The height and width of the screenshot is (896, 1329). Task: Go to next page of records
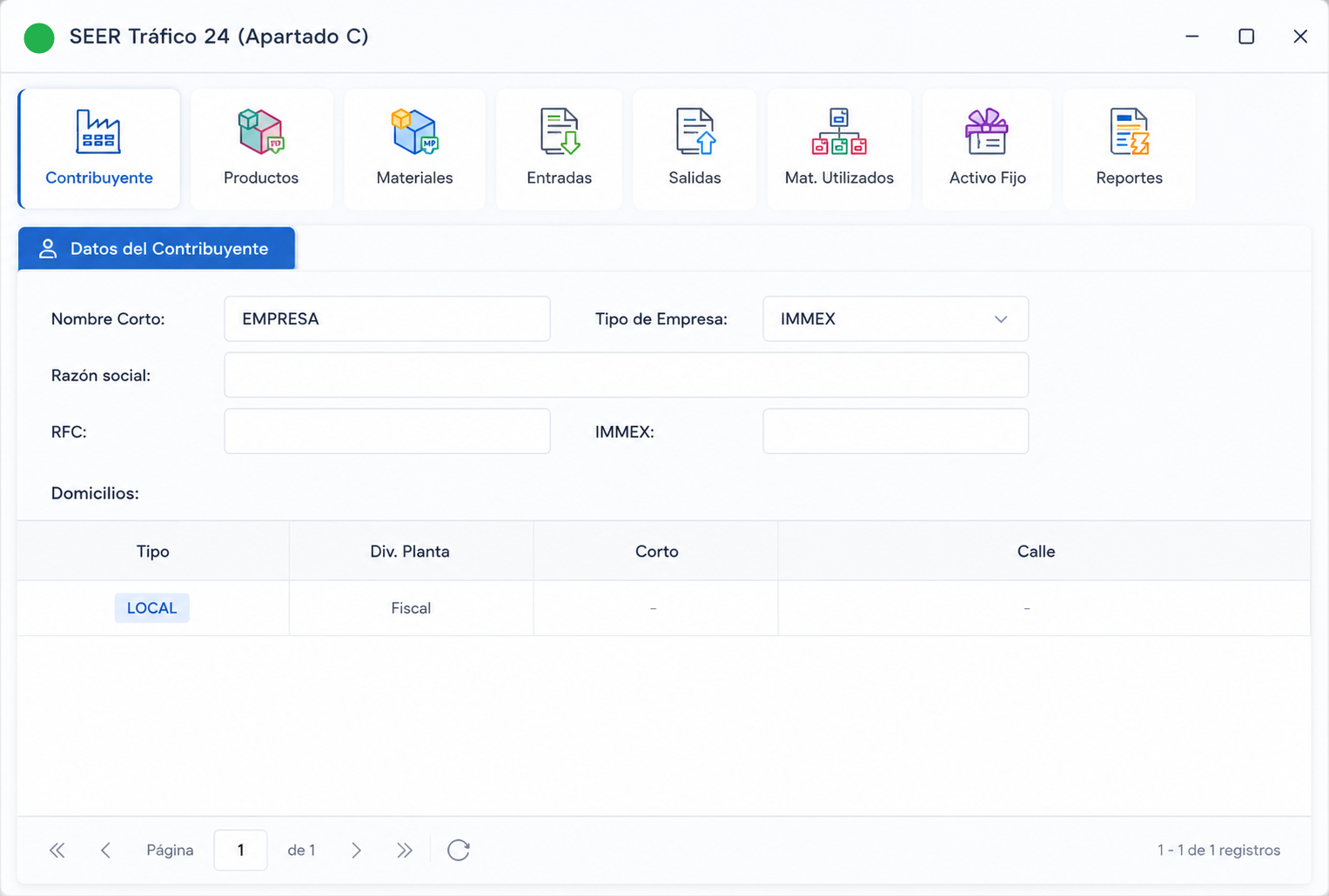point(356,850)
